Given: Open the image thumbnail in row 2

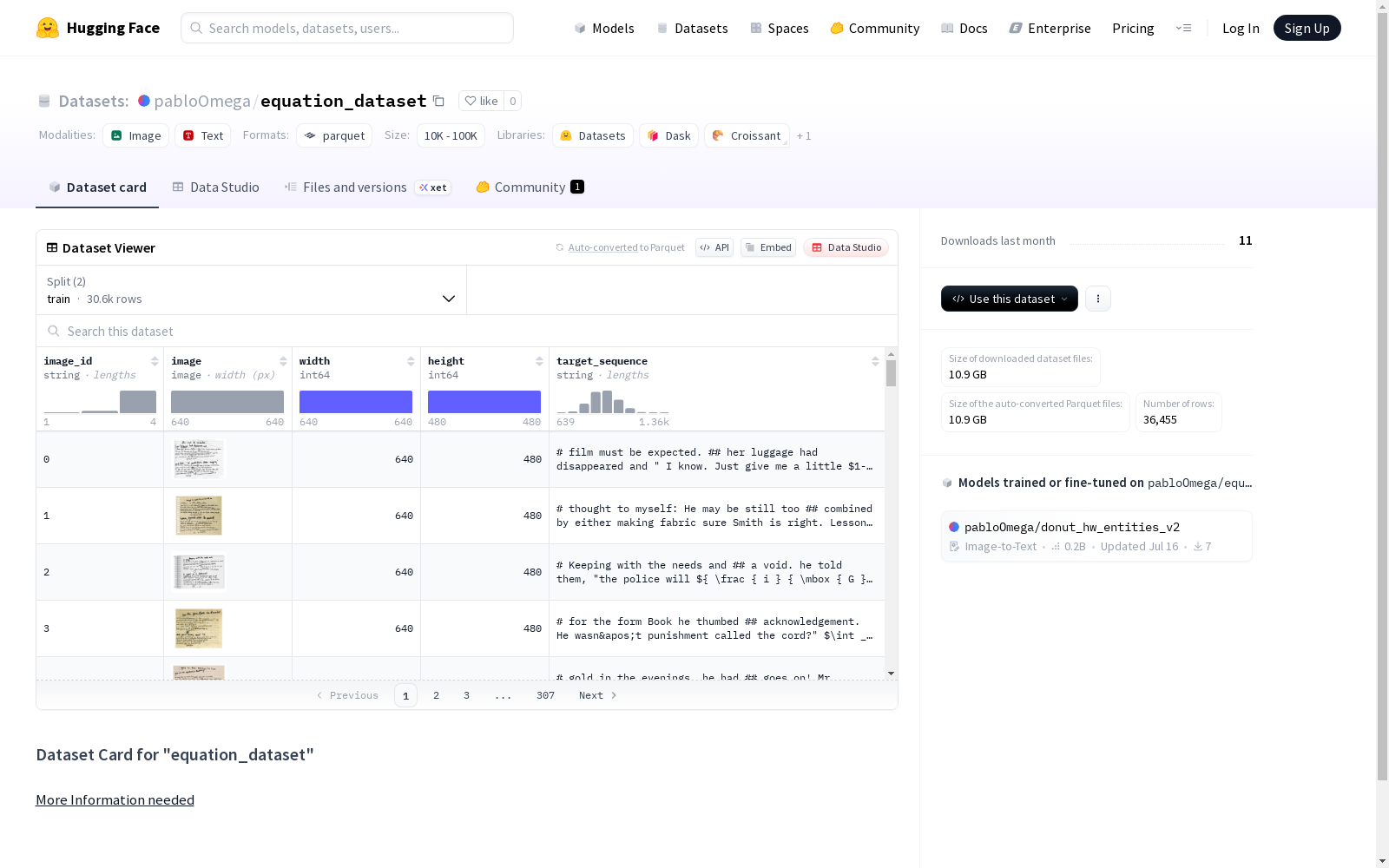Looking at the screenshot, I should click(x=199, y=572).
